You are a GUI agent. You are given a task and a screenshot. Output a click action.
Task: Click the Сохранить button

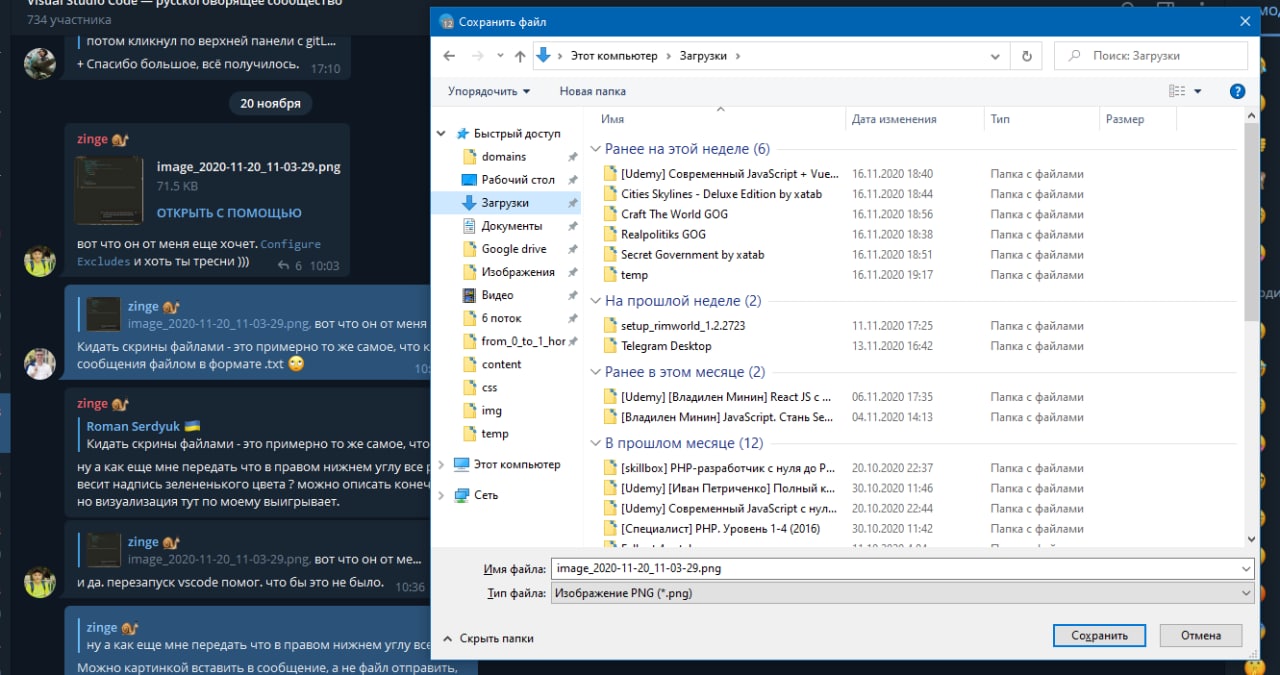(x=1100, y=635)
